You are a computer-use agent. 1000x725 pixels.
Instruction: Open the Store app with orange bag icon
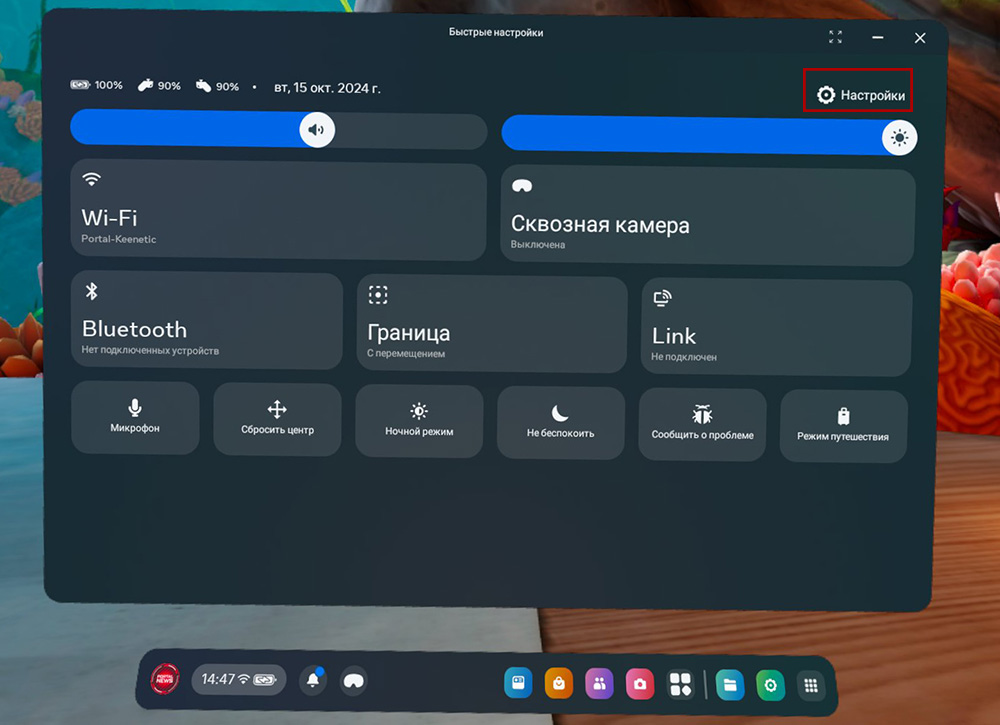tap(558, 684)
